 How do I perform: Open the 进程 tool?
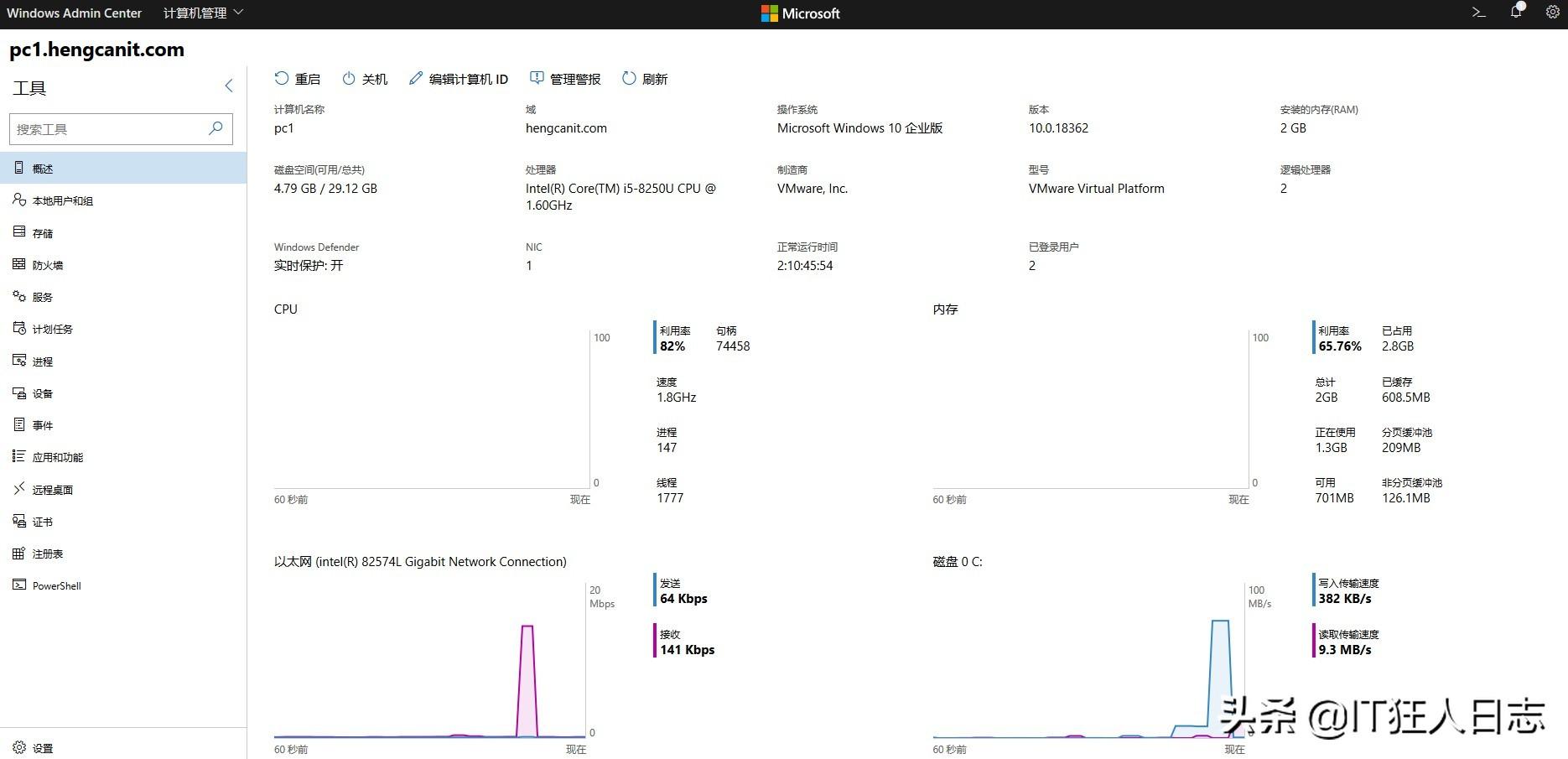tap(123, 361)
